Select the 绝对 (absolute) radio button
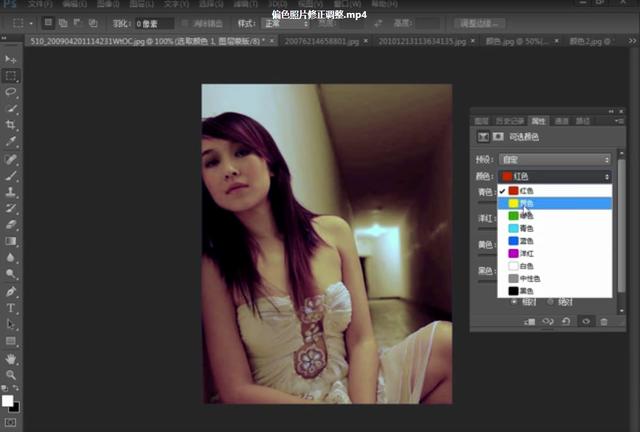The height and width of the screenshot is (432, 640). coord(549,301)
